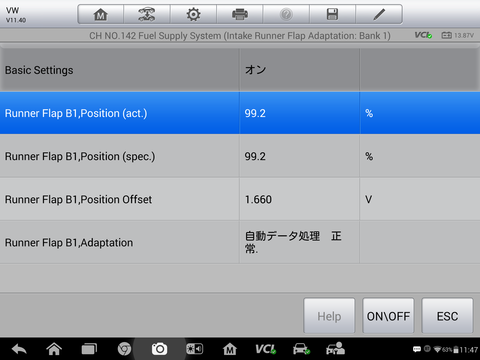Image resolution: width=480 pixels, height=360 pixels.
Task: Tap the Wi-Fi signal status icon
Action: pyautogui.click(x=438, y=350)
